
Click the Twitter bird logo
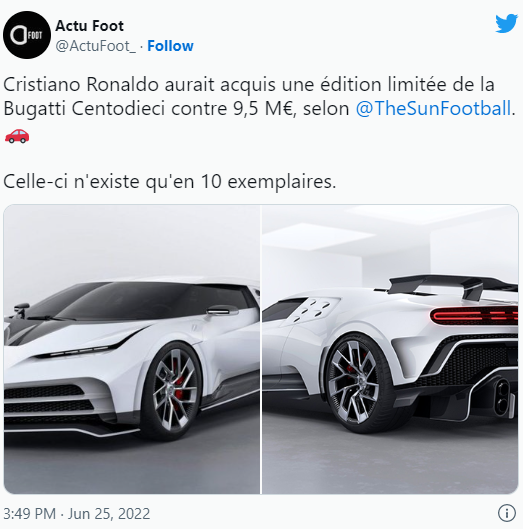click(x=506, y=23)
